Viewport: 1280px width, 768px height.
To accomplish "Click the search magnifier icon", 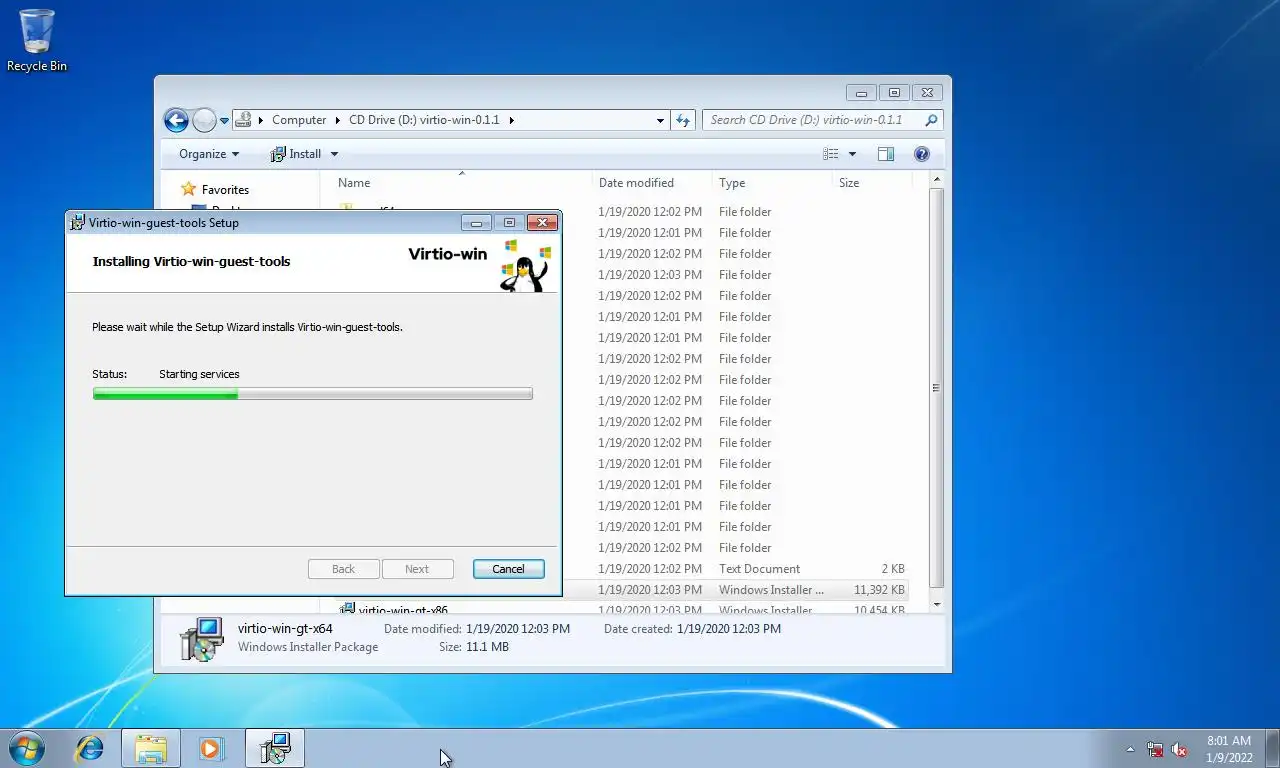I will tap(931, 120).
